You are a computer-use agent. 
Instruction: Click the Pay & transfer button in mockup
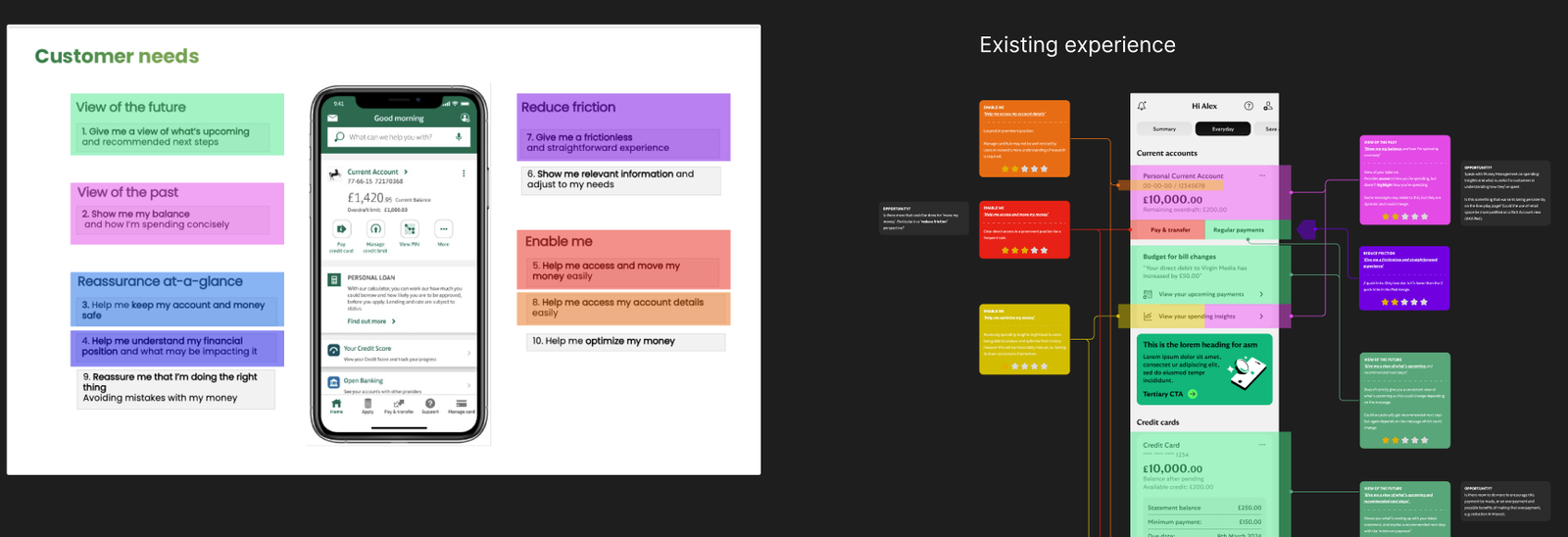coord(1170,230)
